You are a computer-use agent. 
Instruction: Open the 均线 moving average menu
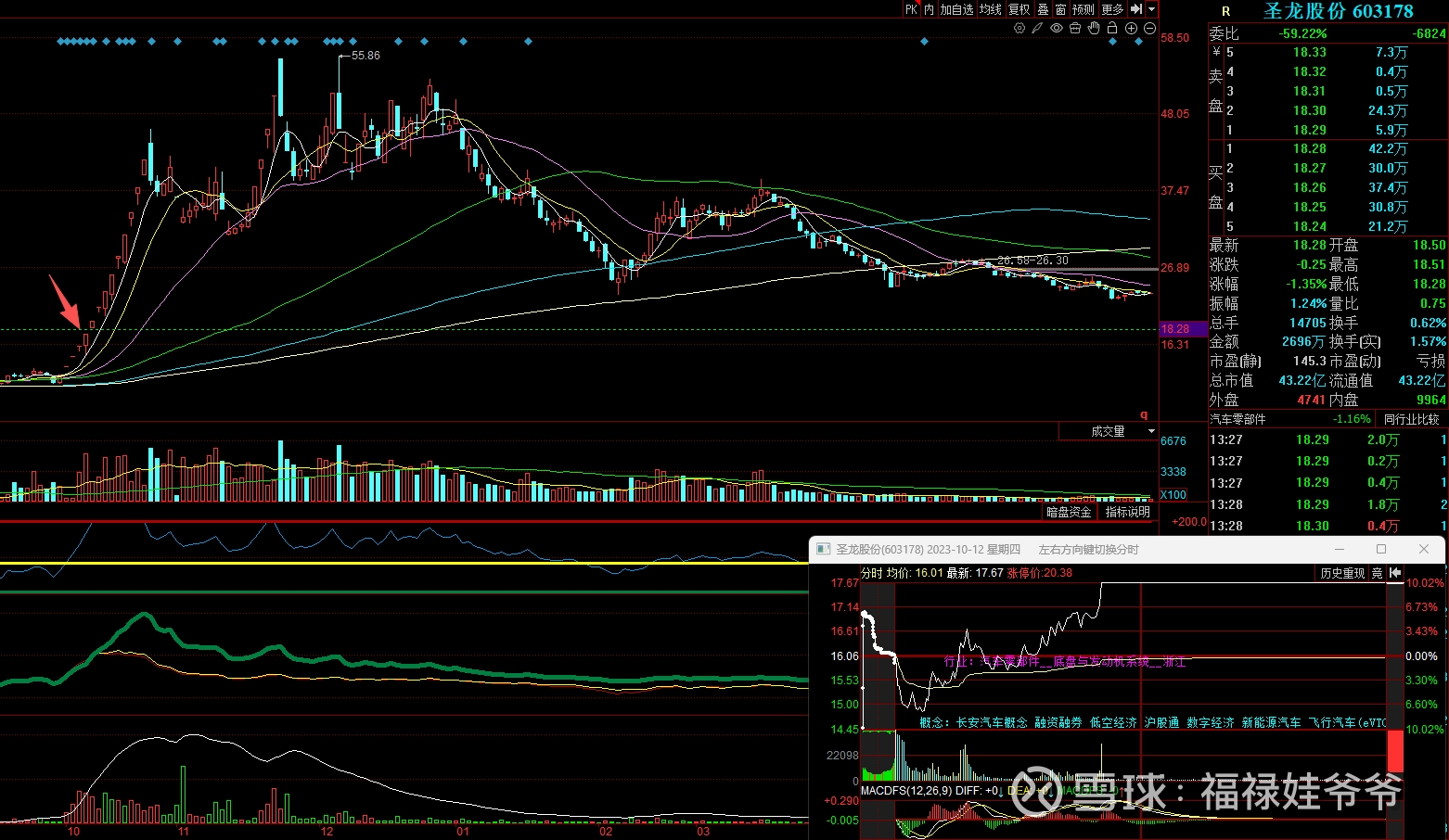point(991,9)
